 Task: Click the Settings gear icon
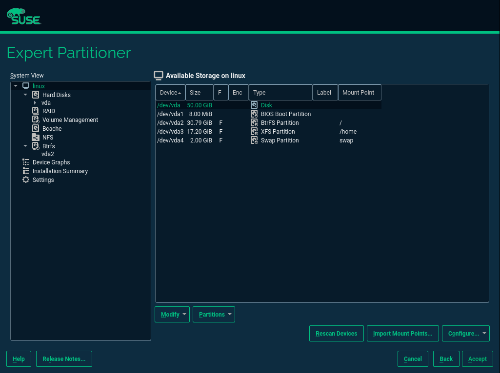click(x=26, y=180)
